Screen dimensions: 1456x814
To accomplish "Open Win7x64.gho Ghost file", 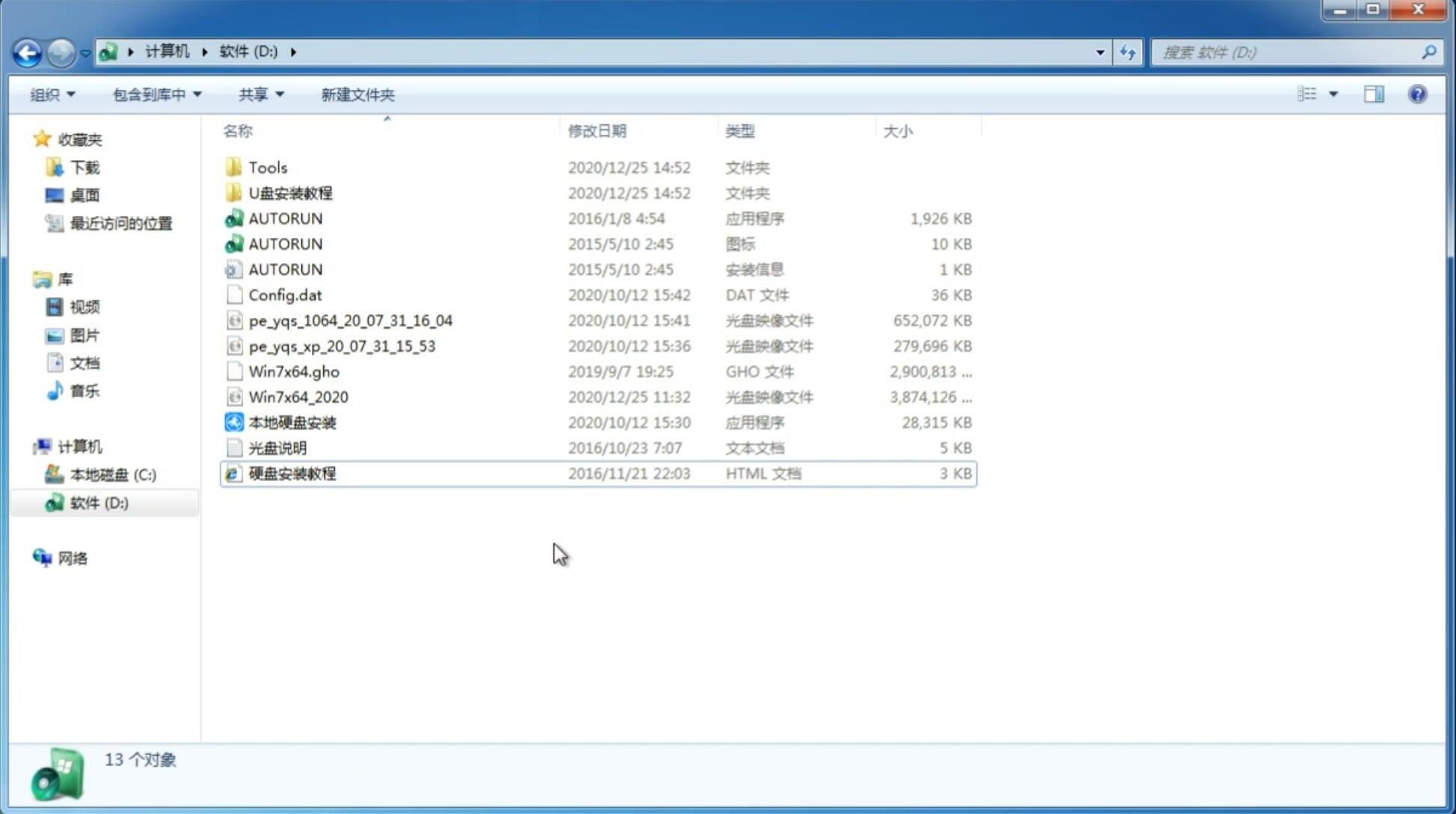I will 293,371.
